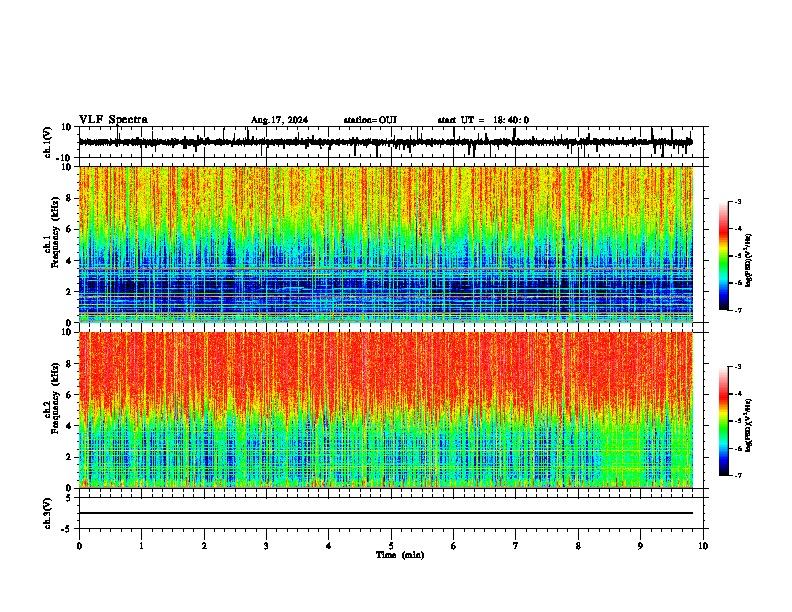Click the ch.2 spectrogram color scale bar
The width and height of the screenshot is (792, 612).
[x=724, y=421]
